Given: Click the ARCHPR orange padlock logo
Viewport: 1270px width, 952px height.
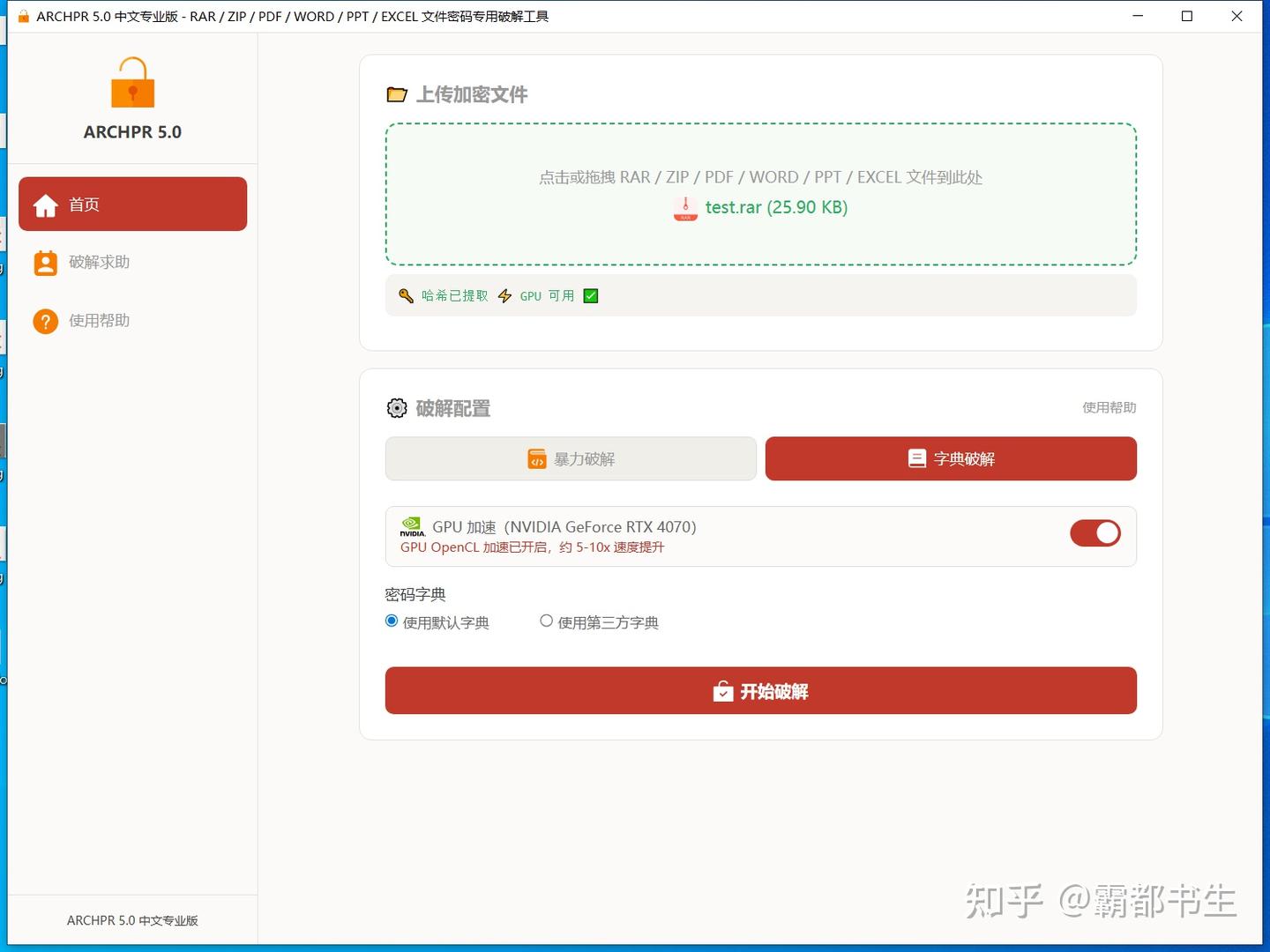Looking at the screenshot, I should click(132, 82).
